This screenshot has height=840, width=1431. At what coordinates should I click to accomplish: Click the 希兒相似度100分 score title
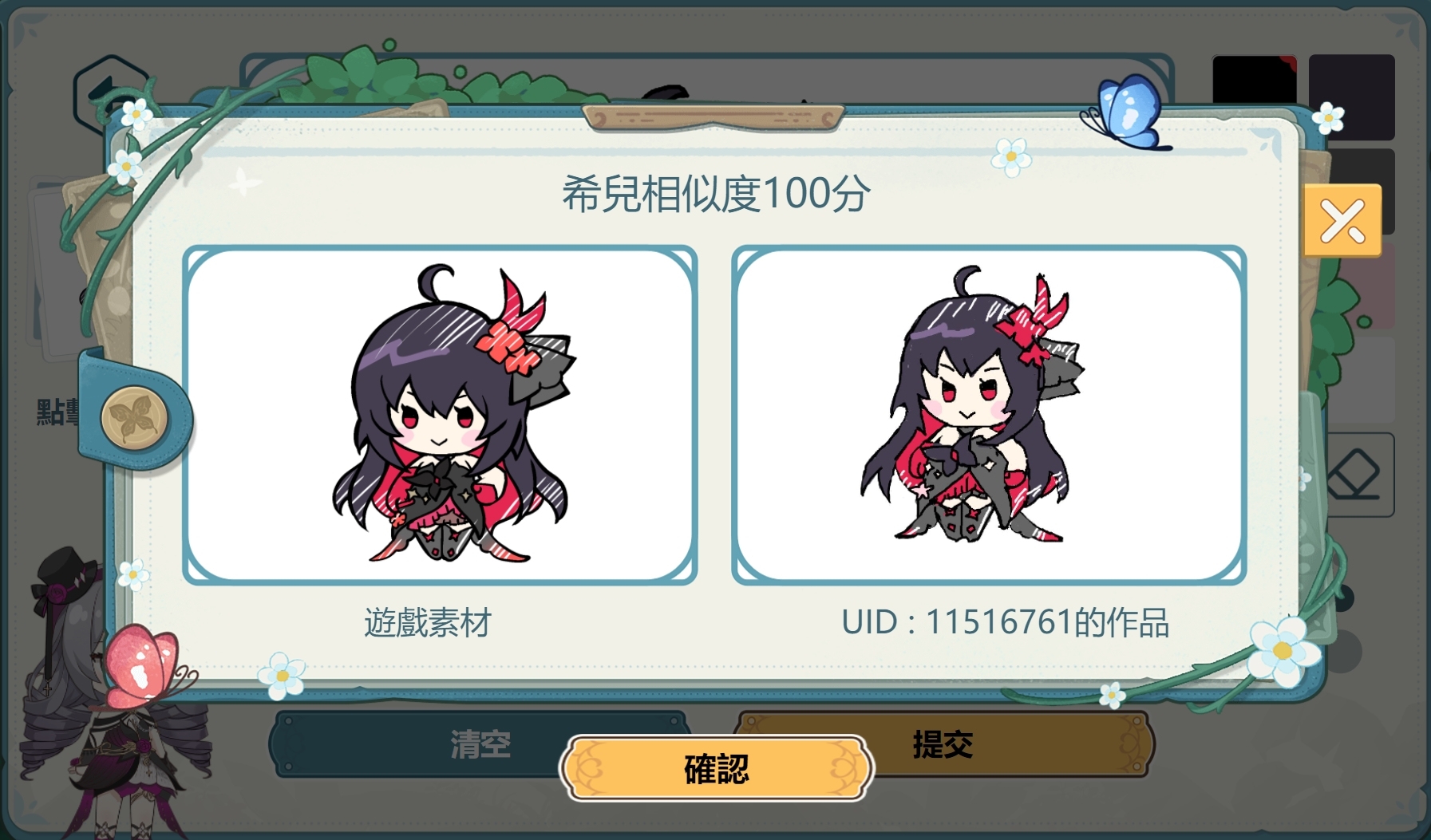pos(716,193)
